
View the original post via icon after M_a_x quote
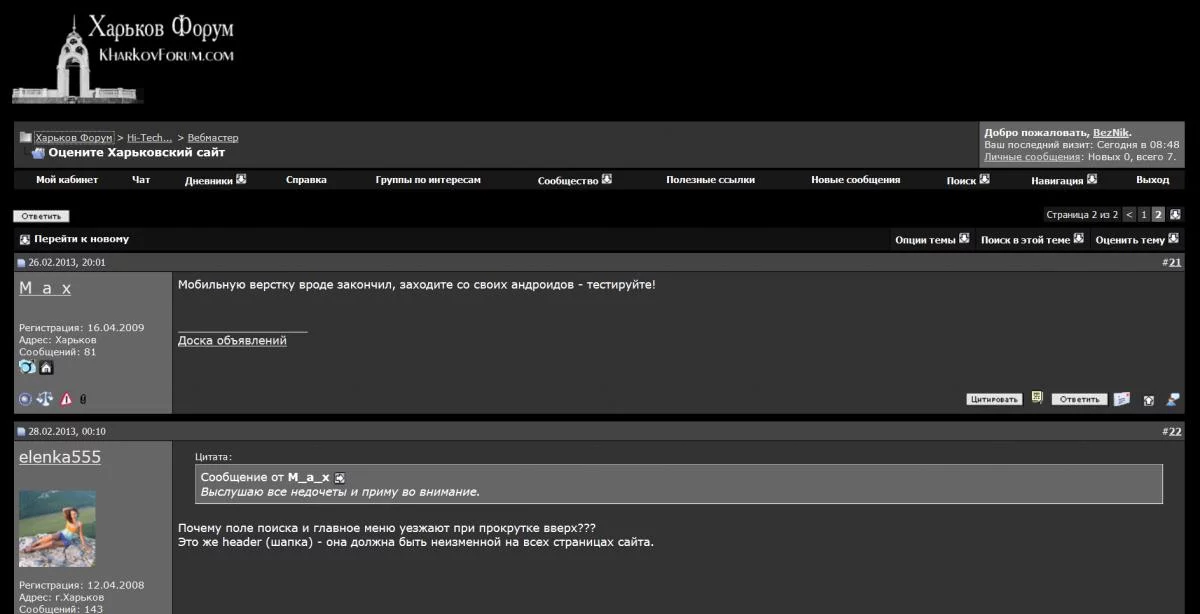[x=340, y=478]
